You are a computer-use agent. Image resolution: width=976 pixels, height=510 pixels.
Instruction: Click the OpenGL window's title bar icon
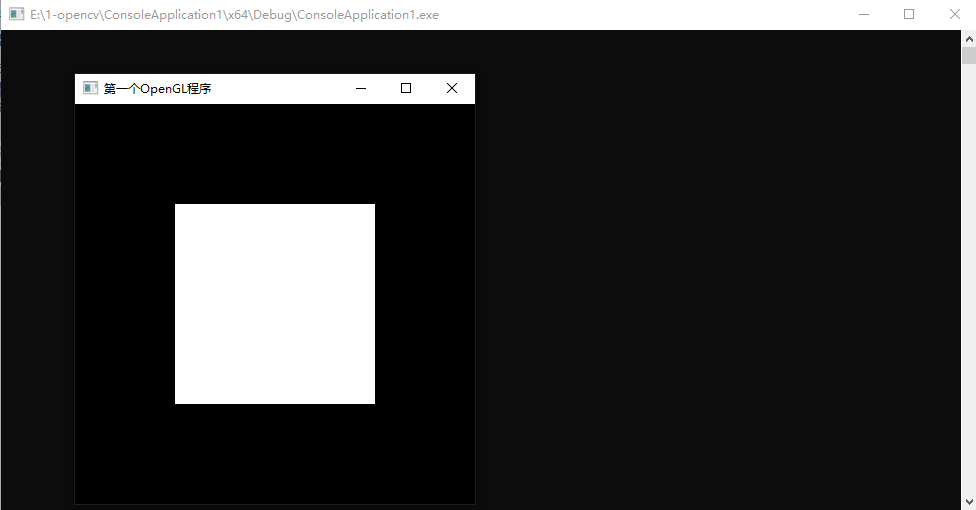tap(90, 88)
